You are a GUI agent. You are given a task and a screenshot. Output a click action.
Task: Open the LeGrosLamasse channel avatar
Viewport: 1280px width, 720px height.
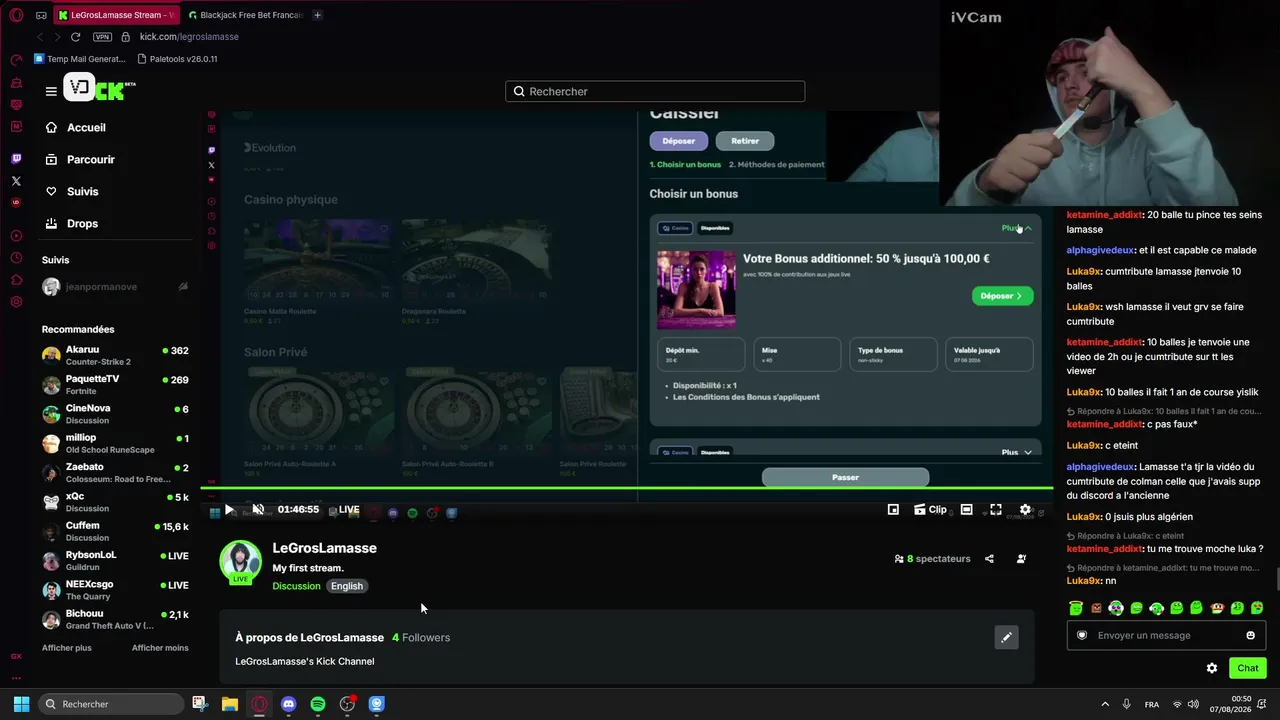pos(240,561)
